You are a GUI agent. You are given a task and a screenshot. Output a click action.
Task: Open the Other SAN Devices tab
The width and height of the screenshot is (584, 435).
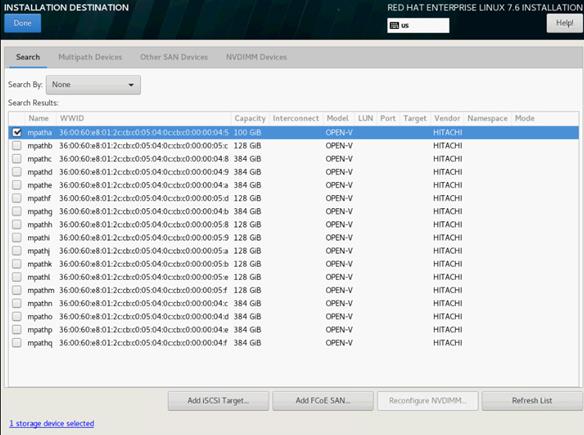pyautogui.click(x=174, y=57)
